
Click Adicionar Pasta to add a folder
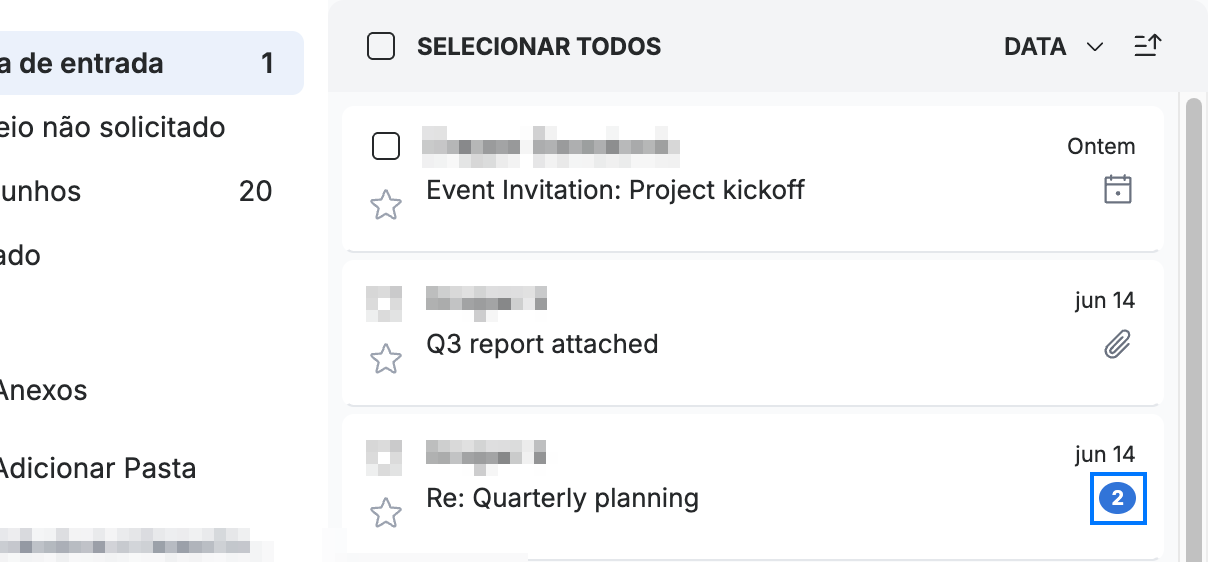pyautogui.click(x=97, y=468)
